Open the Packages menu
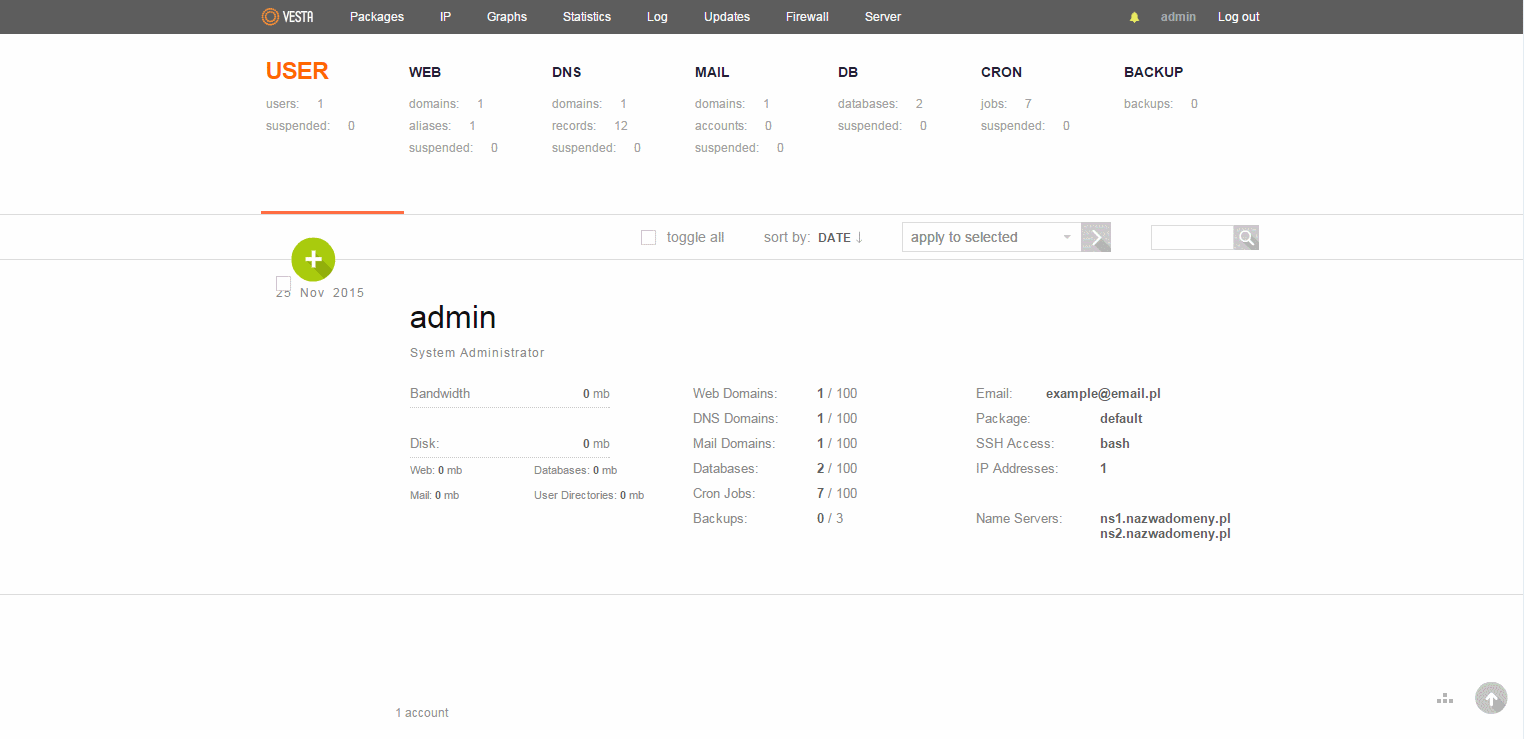Viewport: 1524px width, 739px height. pyautogui.click(x=377, y=17)
